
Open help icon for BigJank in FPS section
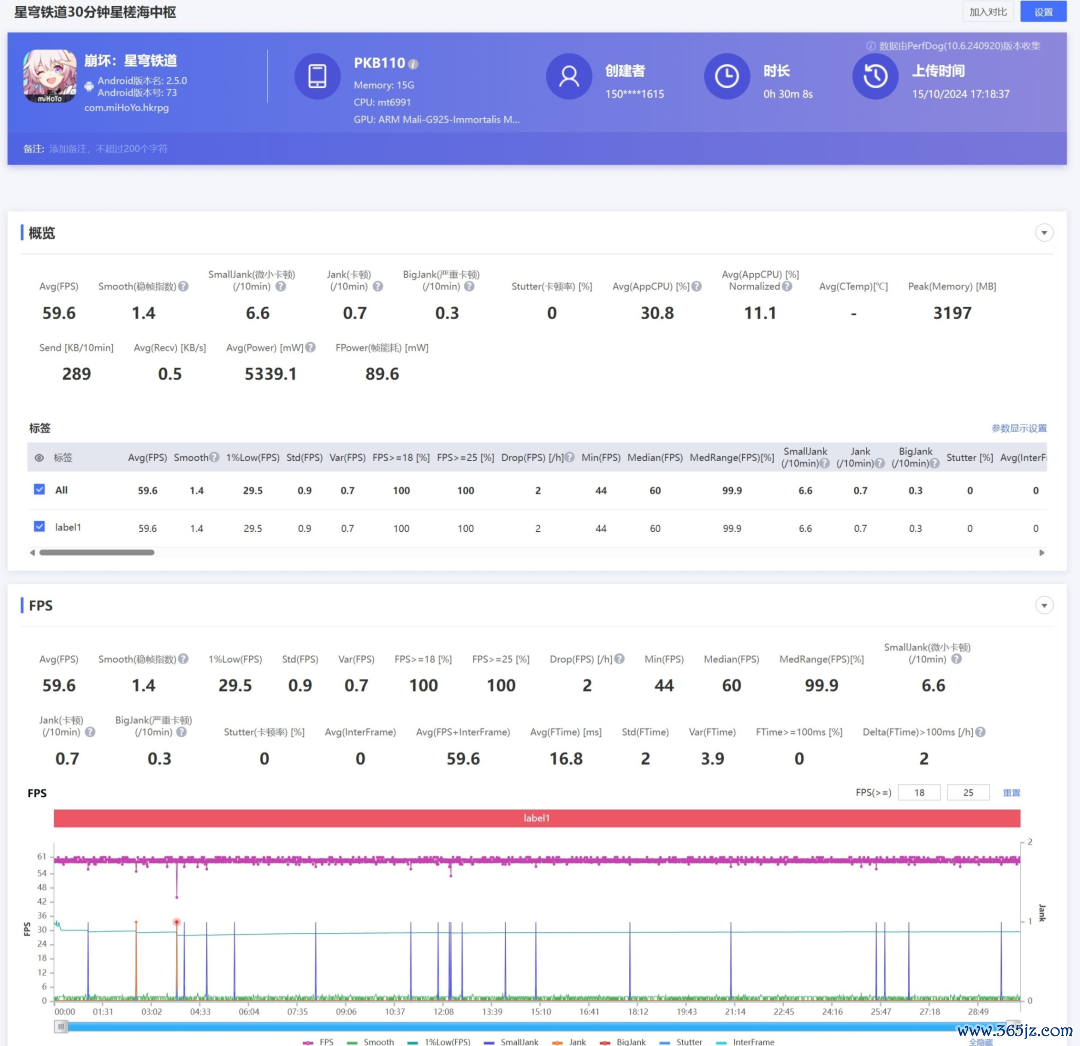[181, 732]
